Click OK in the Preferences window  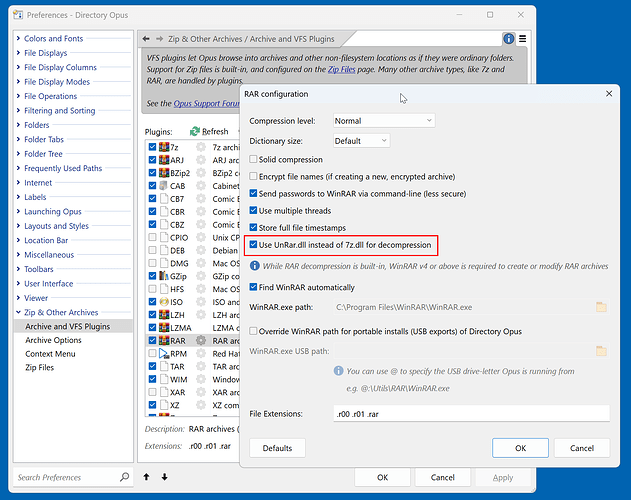pyautogui.click(x=382, y=477)
